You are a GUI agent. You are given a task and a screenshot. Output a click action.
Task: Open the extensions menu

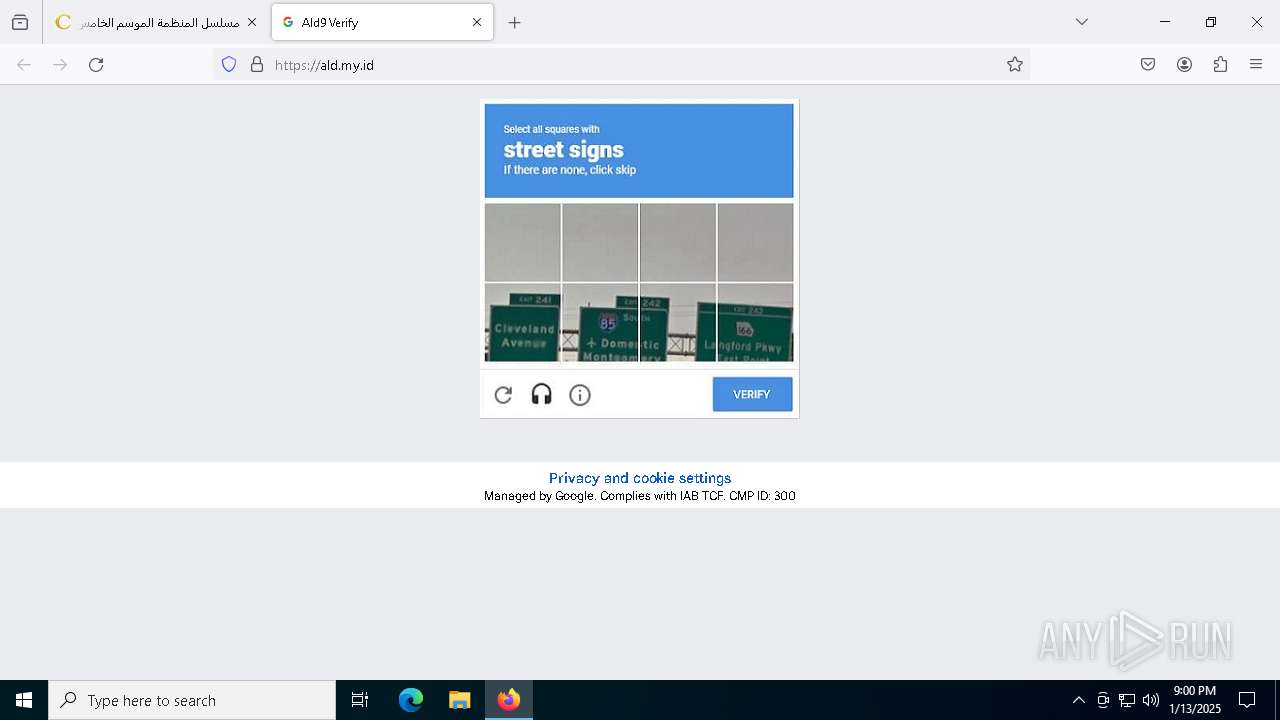click(x=1220, y=65)
